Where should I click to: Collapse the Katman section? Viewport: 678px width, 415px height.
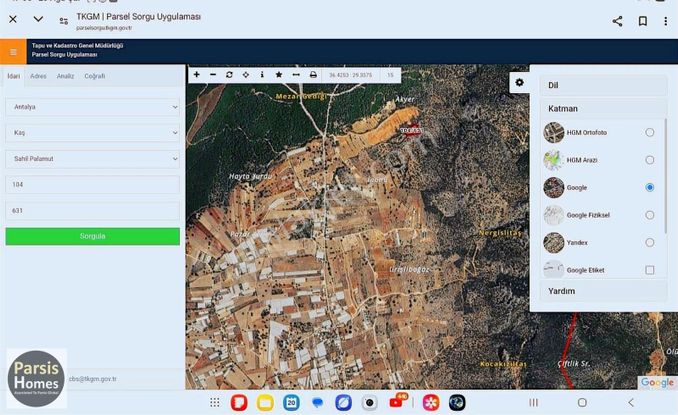point(604,109)
